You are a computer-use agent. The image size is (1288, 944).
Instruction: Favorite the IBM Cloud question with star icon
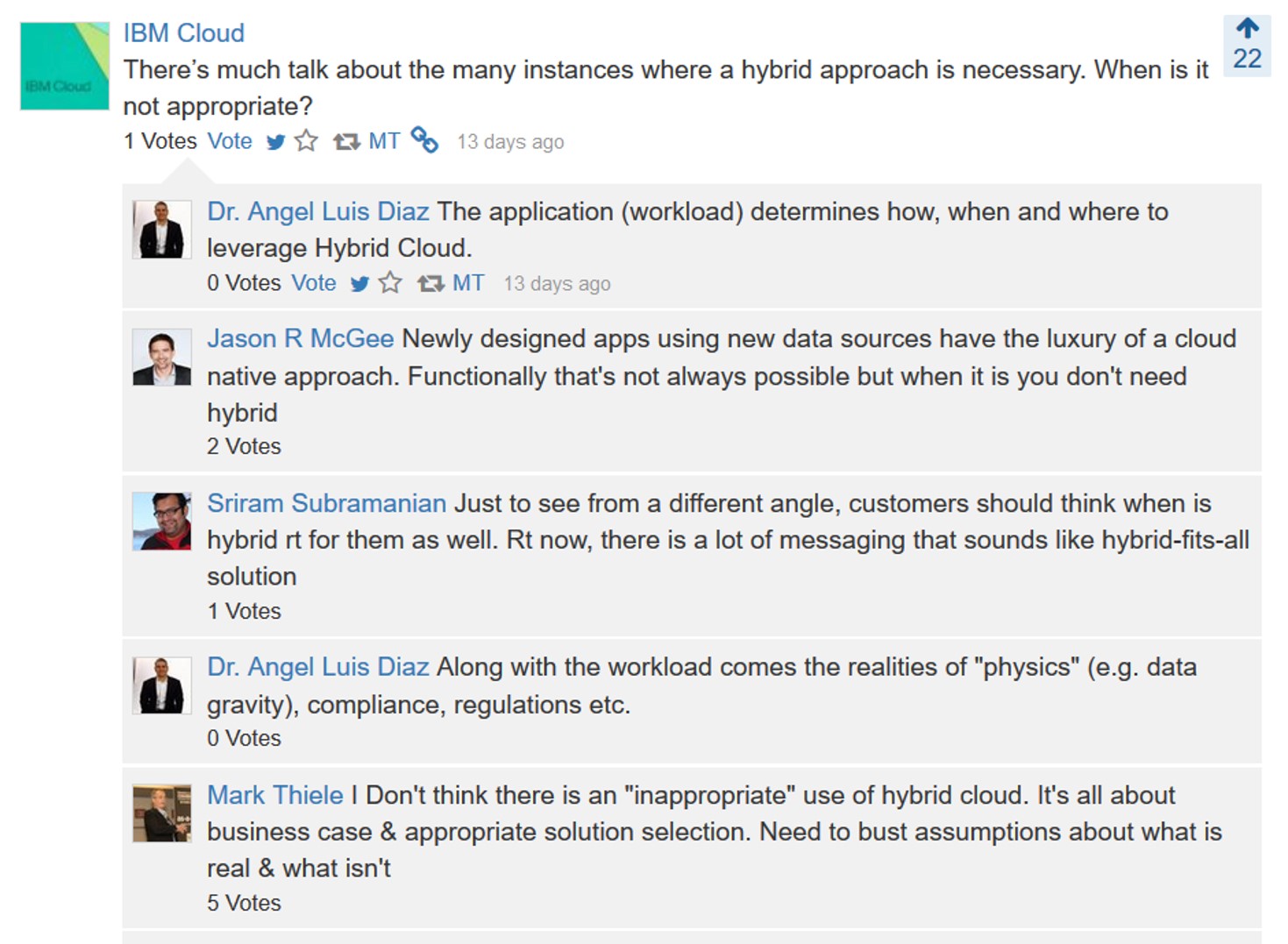(x=306, y=140)
